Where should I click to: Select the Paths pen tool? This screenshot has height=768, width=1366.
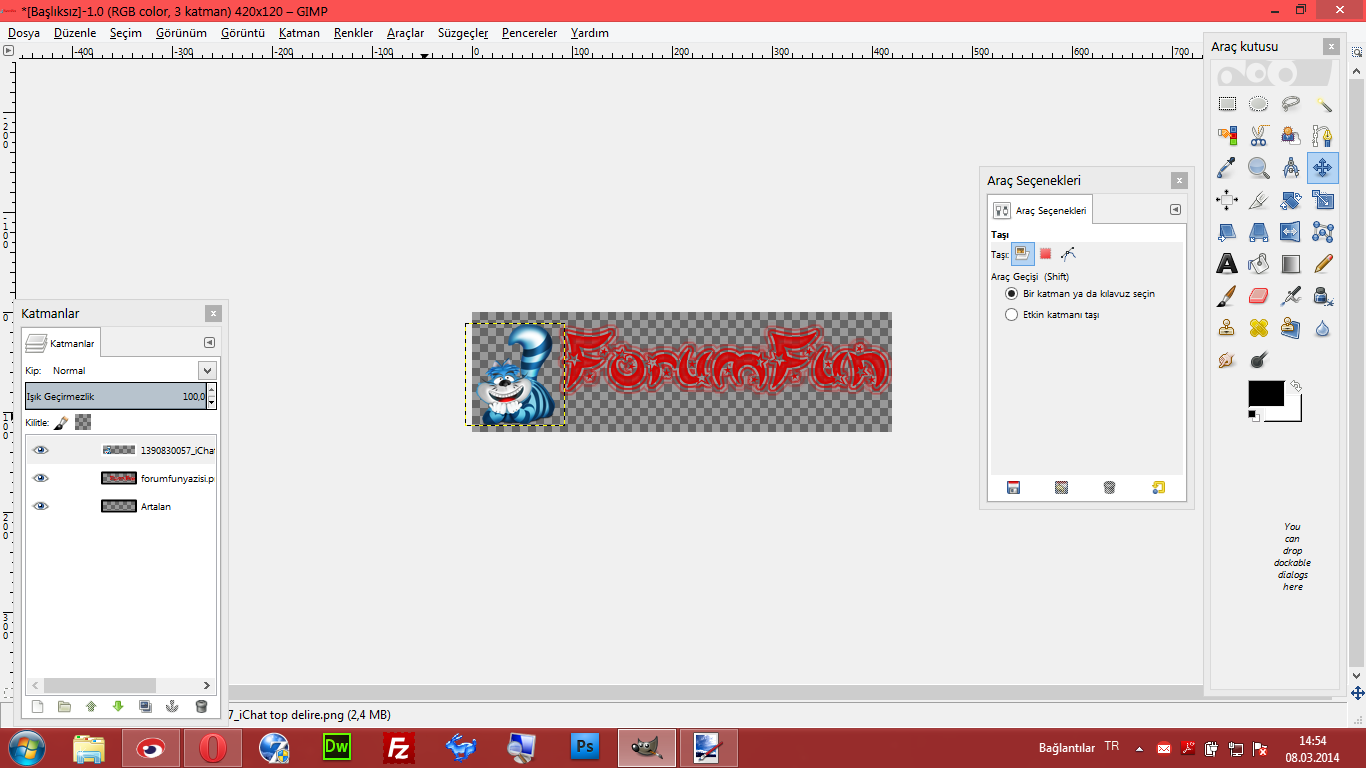[x=1323, y=135]
